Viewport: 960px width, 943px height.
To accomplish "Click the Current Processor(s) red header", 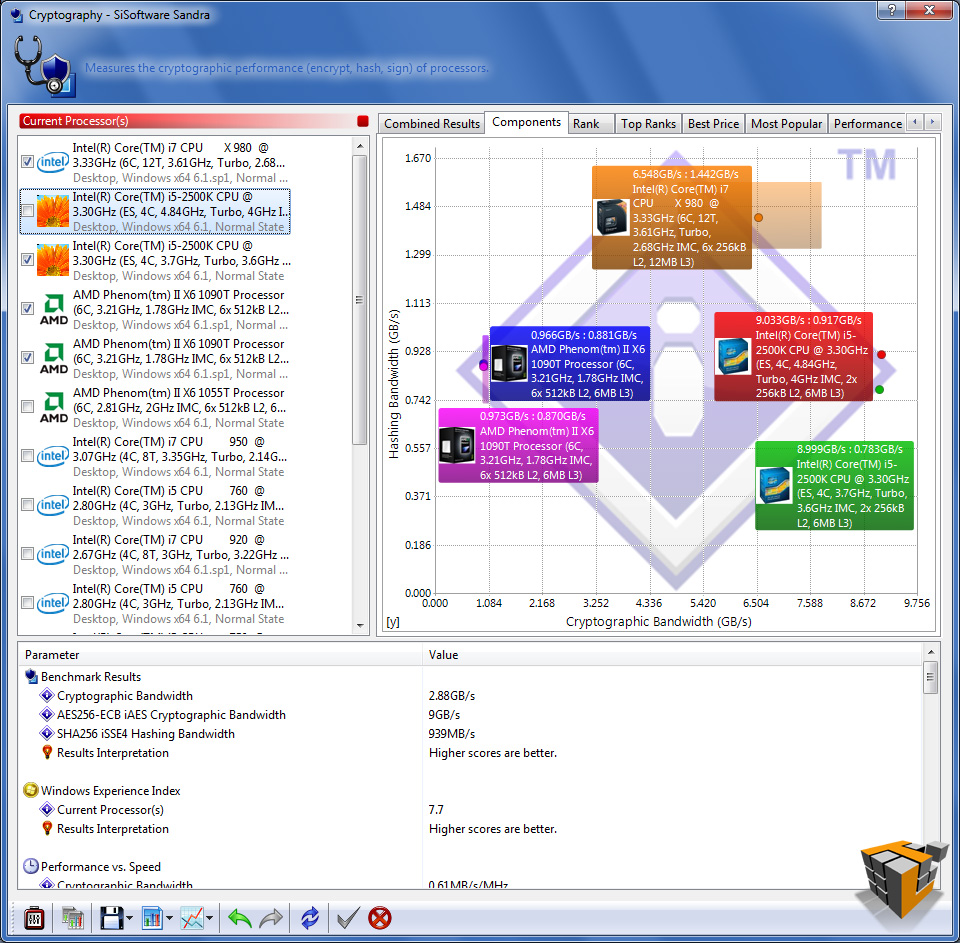I will 187,121.
